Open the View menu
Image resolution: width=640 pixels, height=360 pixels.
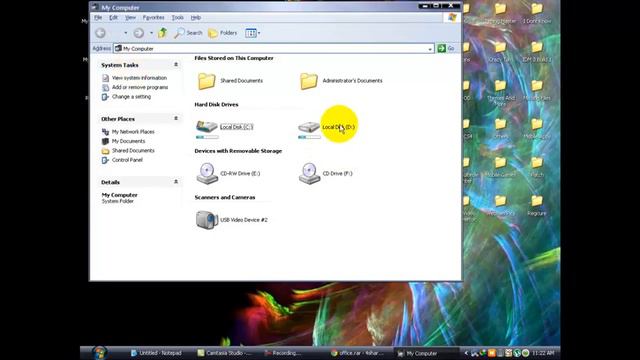click(x=130, y=18)
